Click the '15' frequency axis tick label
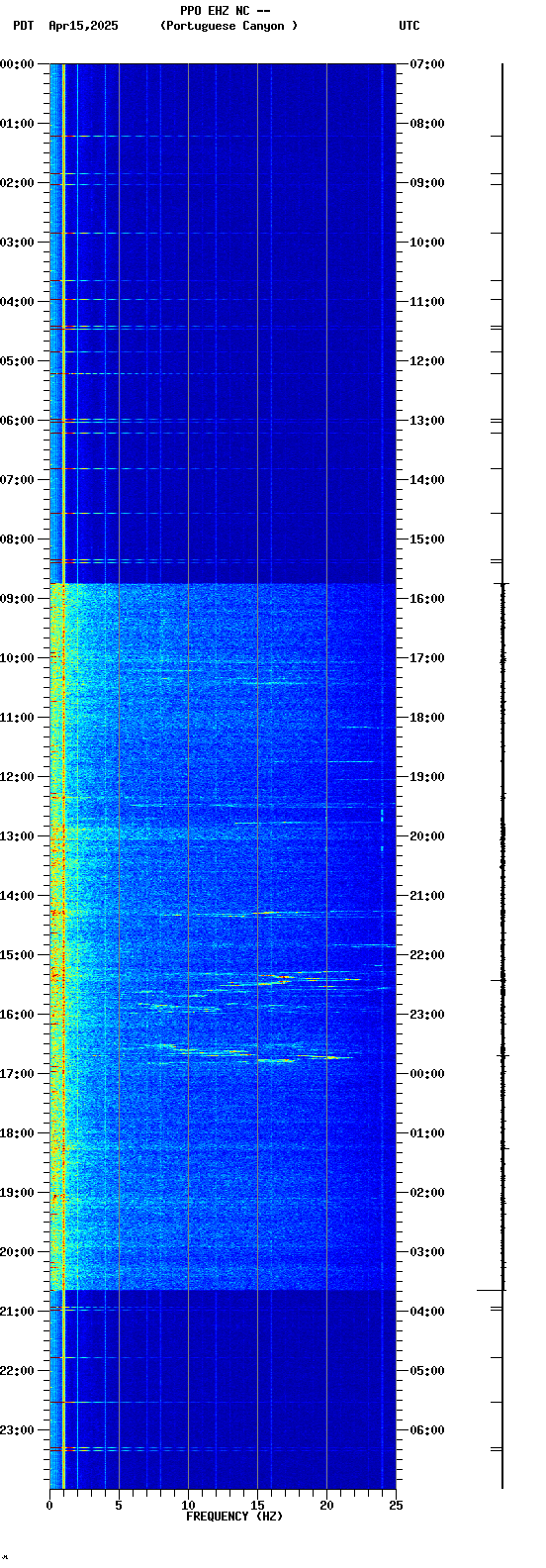Screen dimensions: 546x1568 click(x=257, y=1506)
